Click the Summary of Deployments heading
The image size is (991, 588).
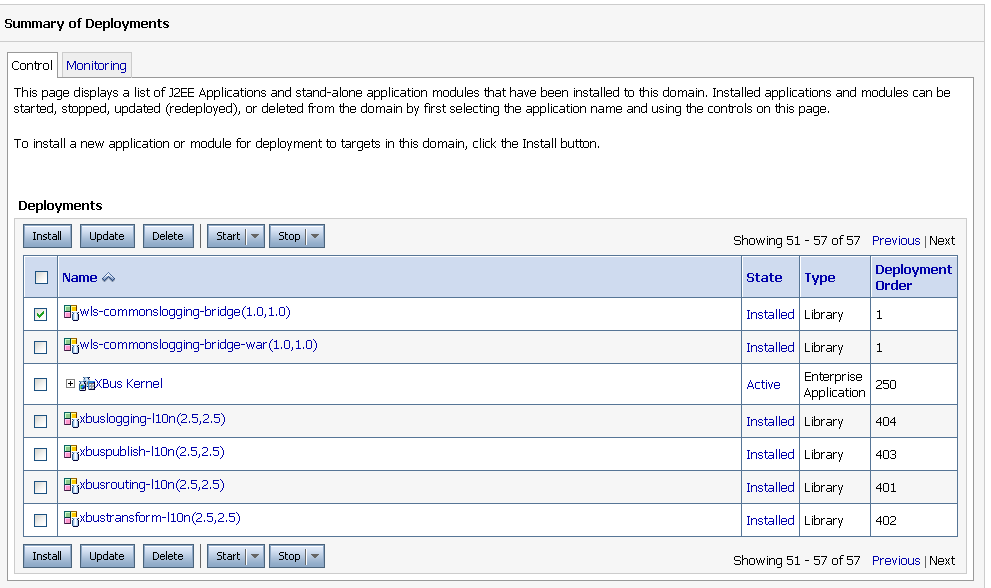[87, 23]
